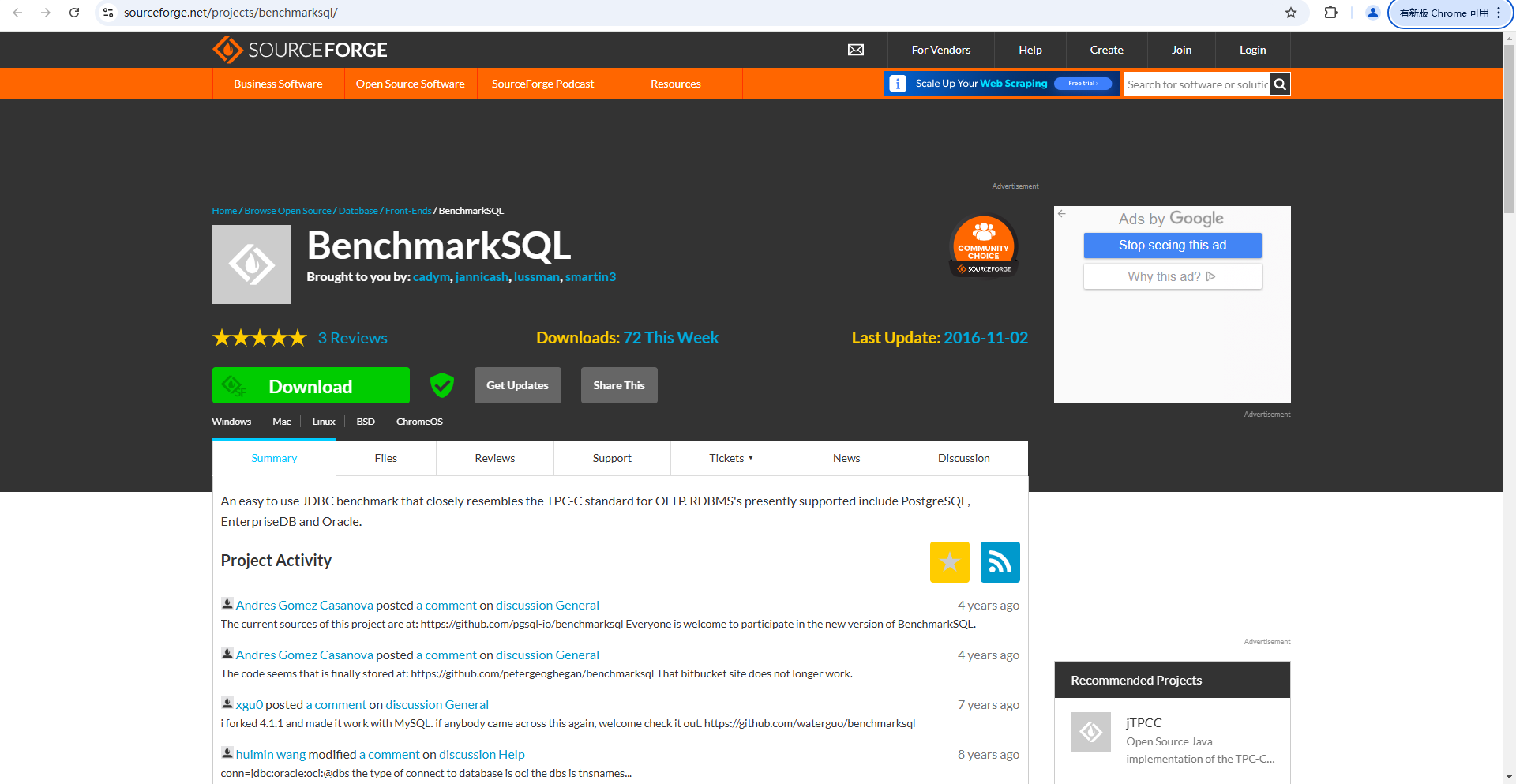
Task: View site information icon in address bar
Action: [x=108, y=13]
